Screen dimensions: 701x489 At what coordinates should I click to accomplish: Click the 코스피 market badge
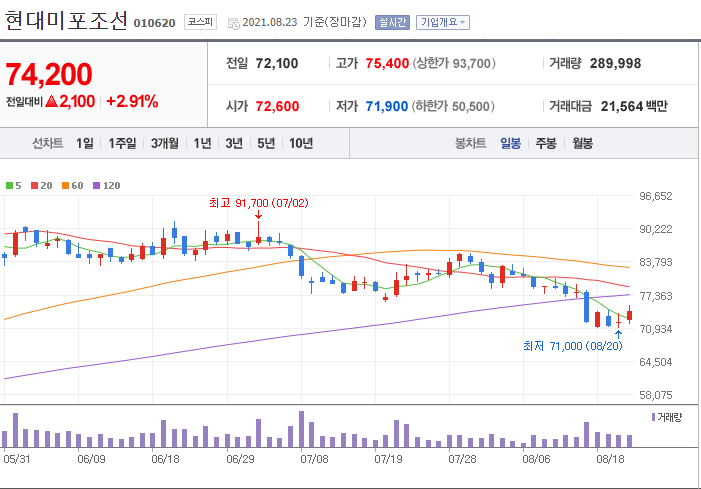click(x=200, y=22)
